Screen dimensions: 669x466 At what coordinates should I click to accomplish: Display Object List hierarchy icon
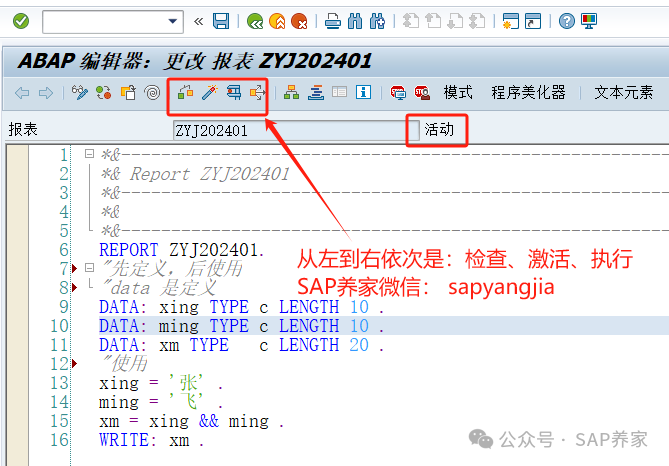(291, 92)
